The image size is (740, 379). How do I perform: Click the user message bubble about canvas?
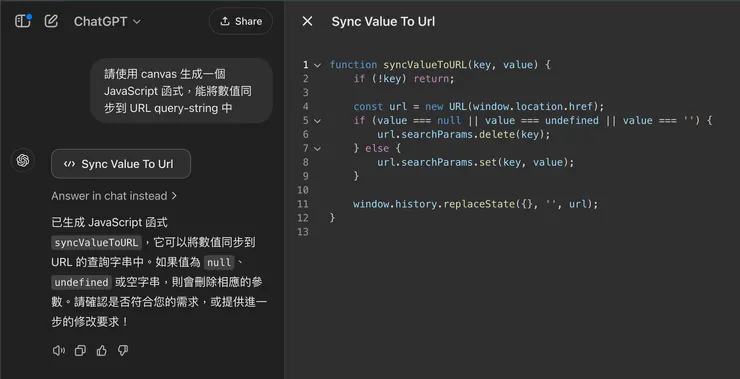[x=181, y=91]
